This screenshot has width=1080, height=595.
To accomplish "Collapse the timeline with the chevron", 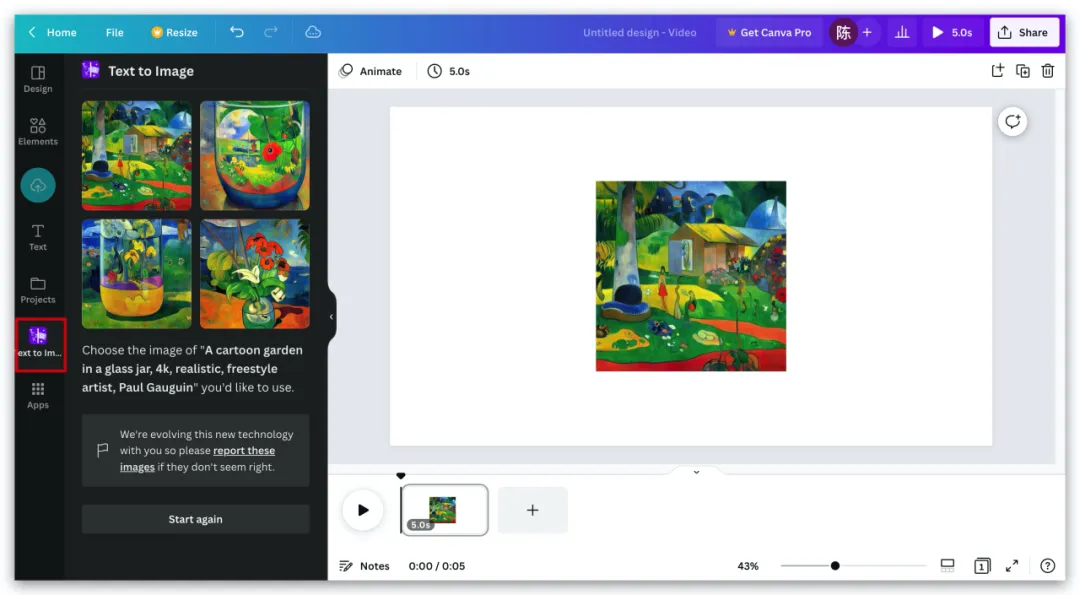I will tap(696, 472).
